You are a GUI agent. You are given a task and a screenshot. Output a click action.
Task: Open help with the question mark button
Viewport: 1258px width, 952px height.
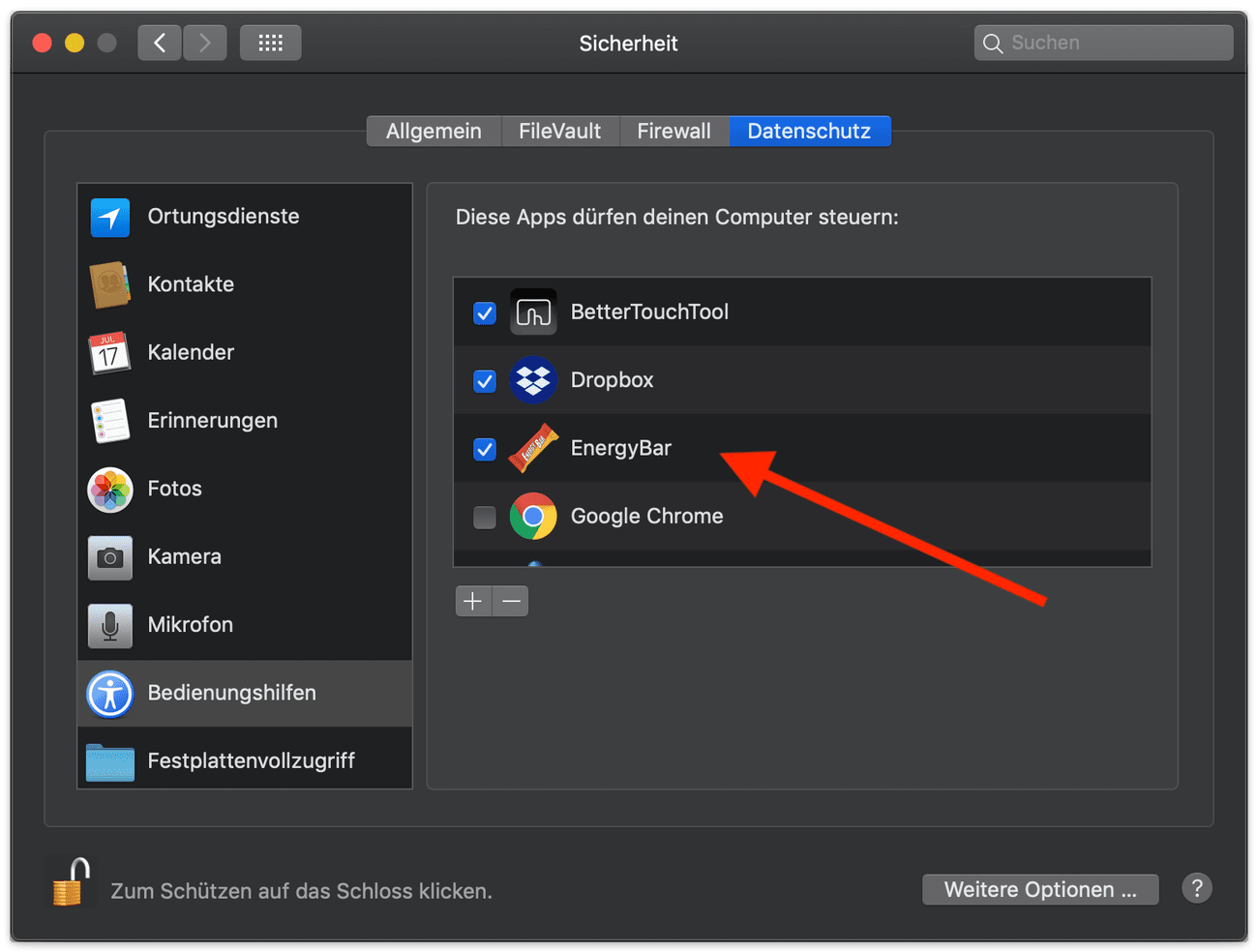[x=1197, y=888]
